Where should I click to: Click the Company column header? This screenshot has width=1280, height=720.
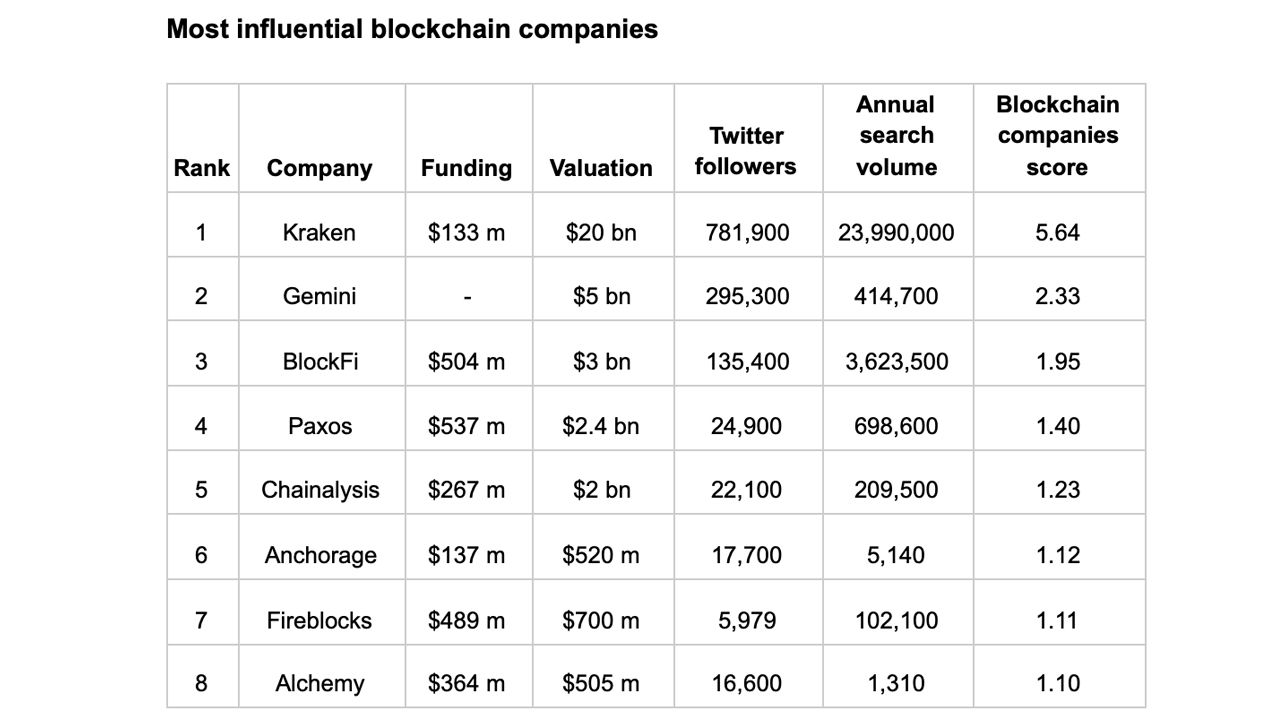tap(319, 168)
